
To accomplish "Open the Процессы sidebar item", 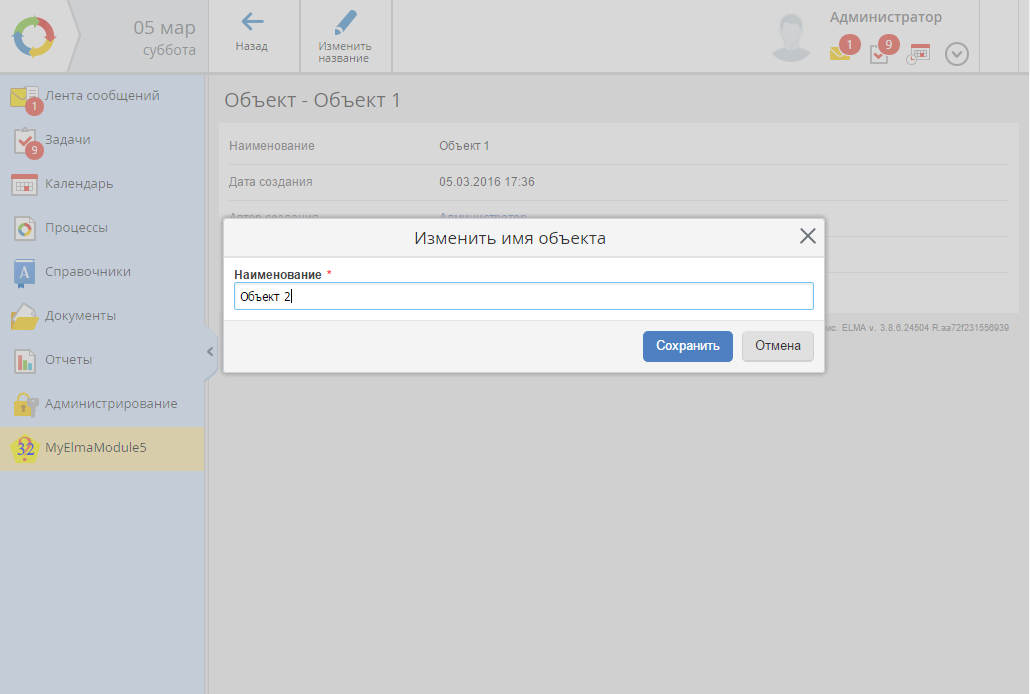I will click(x=76, y=228).
